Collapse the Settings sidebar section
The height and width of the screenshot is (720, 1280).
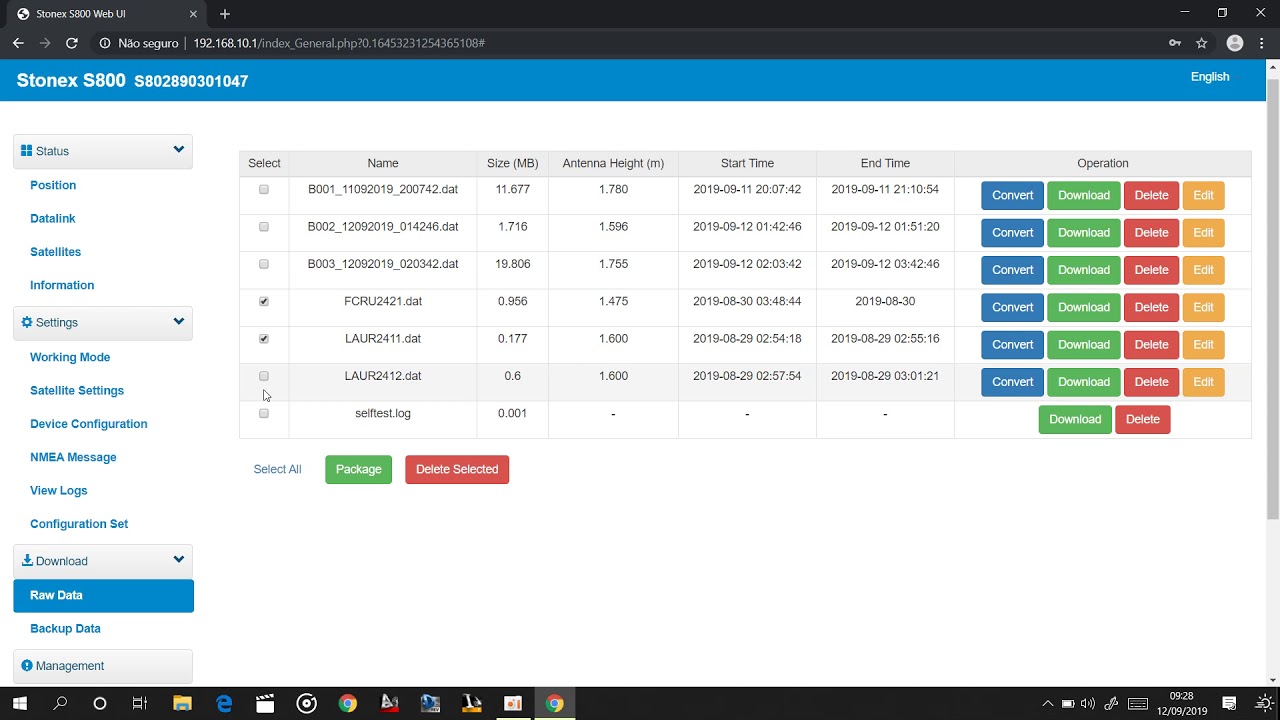pyautogui.click(x=103, y=322)
